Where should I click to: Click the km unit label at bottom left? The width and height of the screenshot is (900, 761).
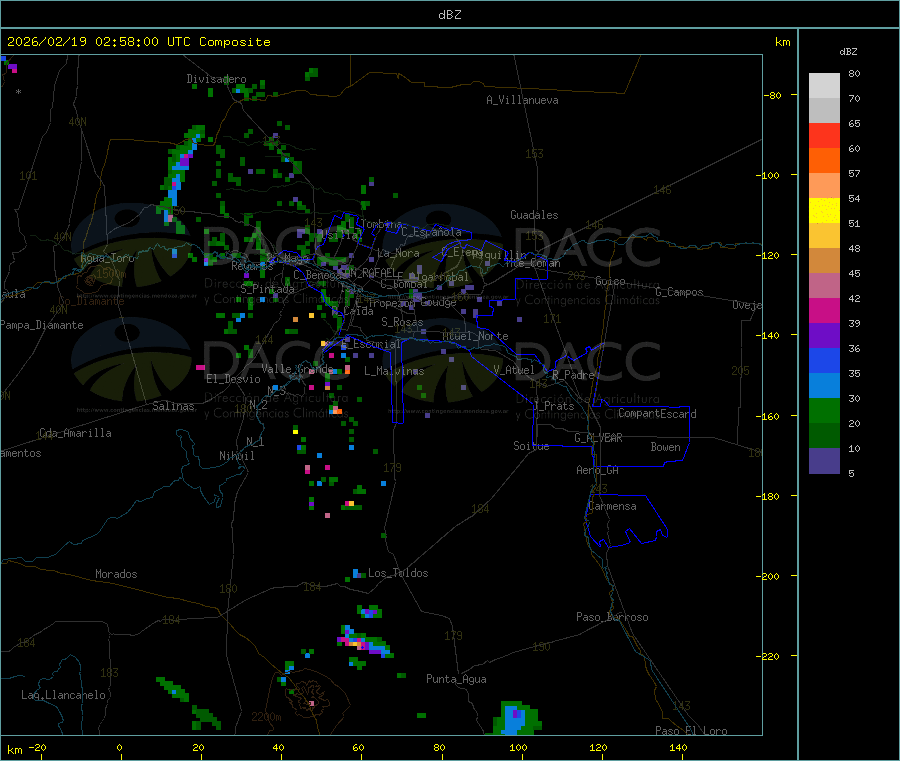[x=14, y=750]
